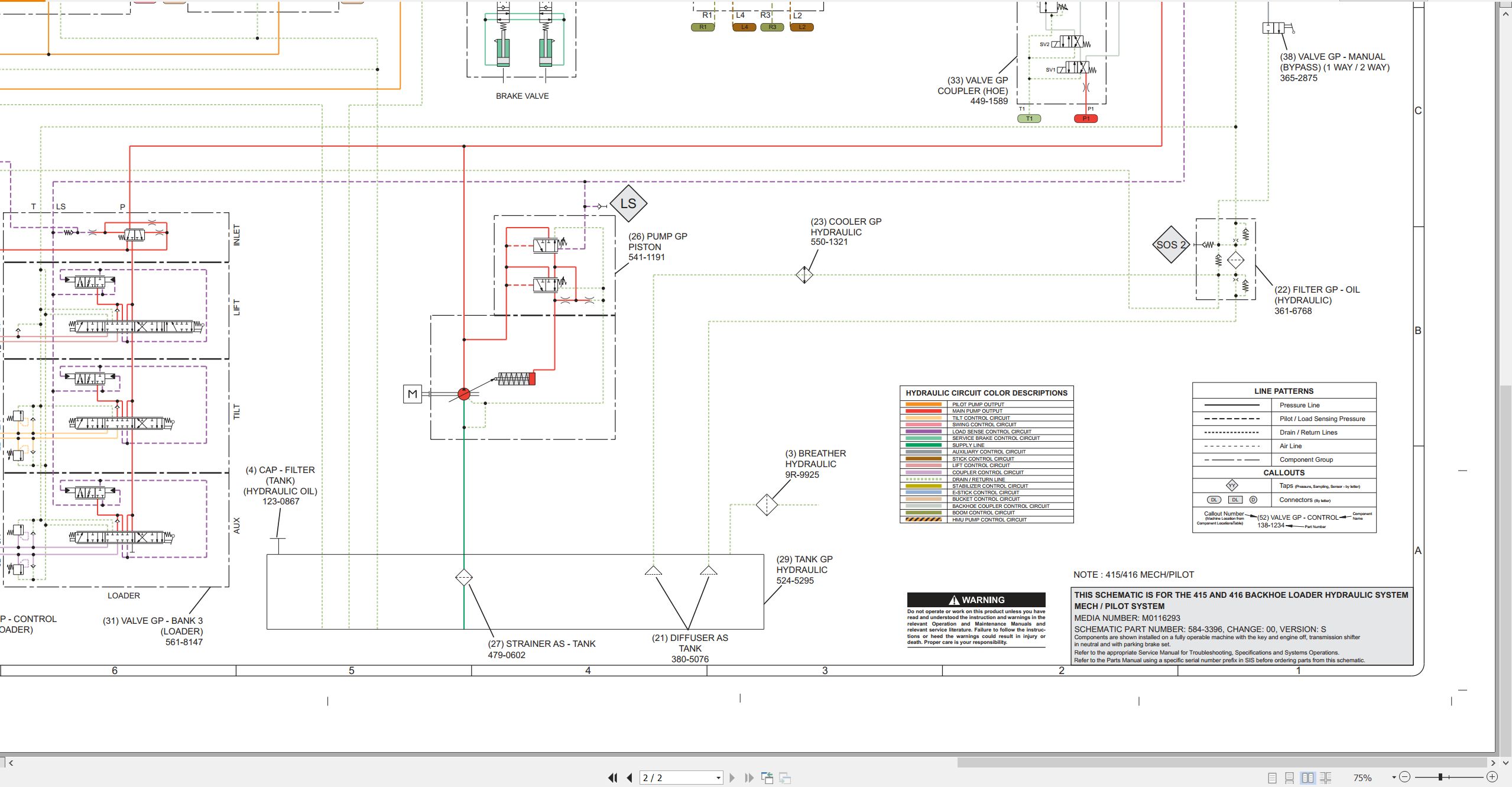
Task: Click the M motor box symbol
Action: point(413,394)
